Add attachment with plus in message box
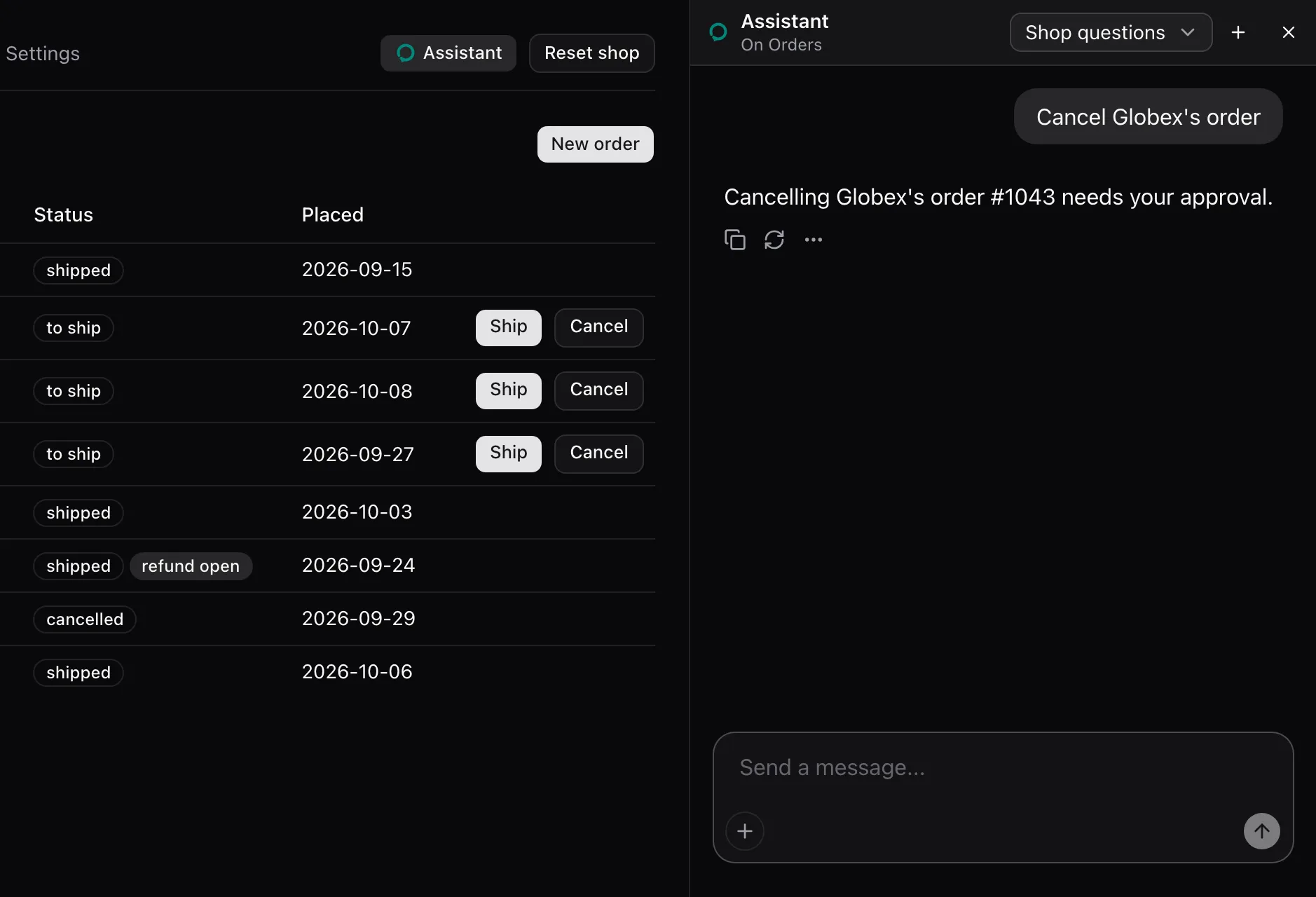The image size is (1316, 897). (745, 831)
